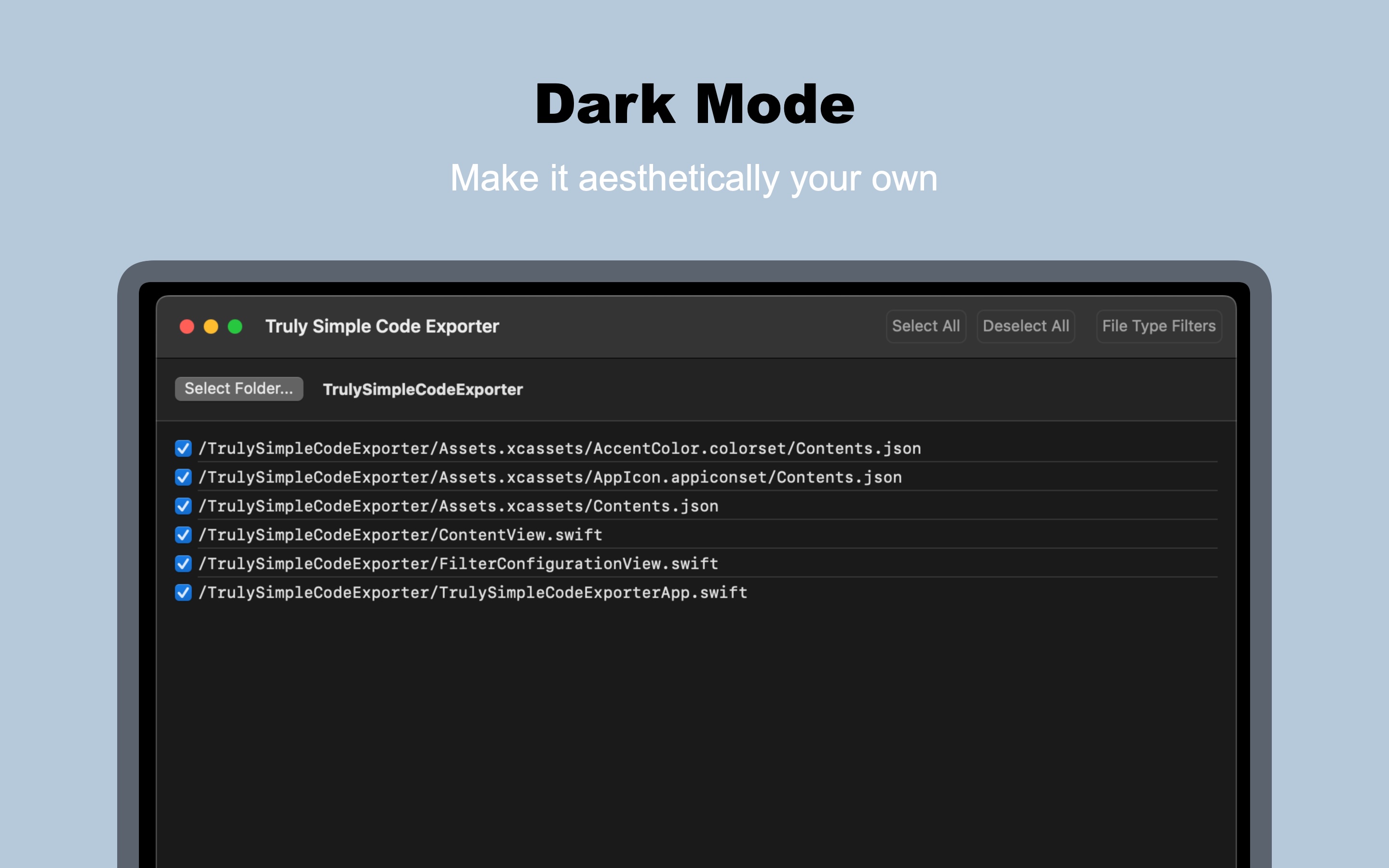Toggle the TrulySimpleCodeExporterApp.swift checkbox
This screenshot has height=868, width=1389.
click(x=182, y=593)
